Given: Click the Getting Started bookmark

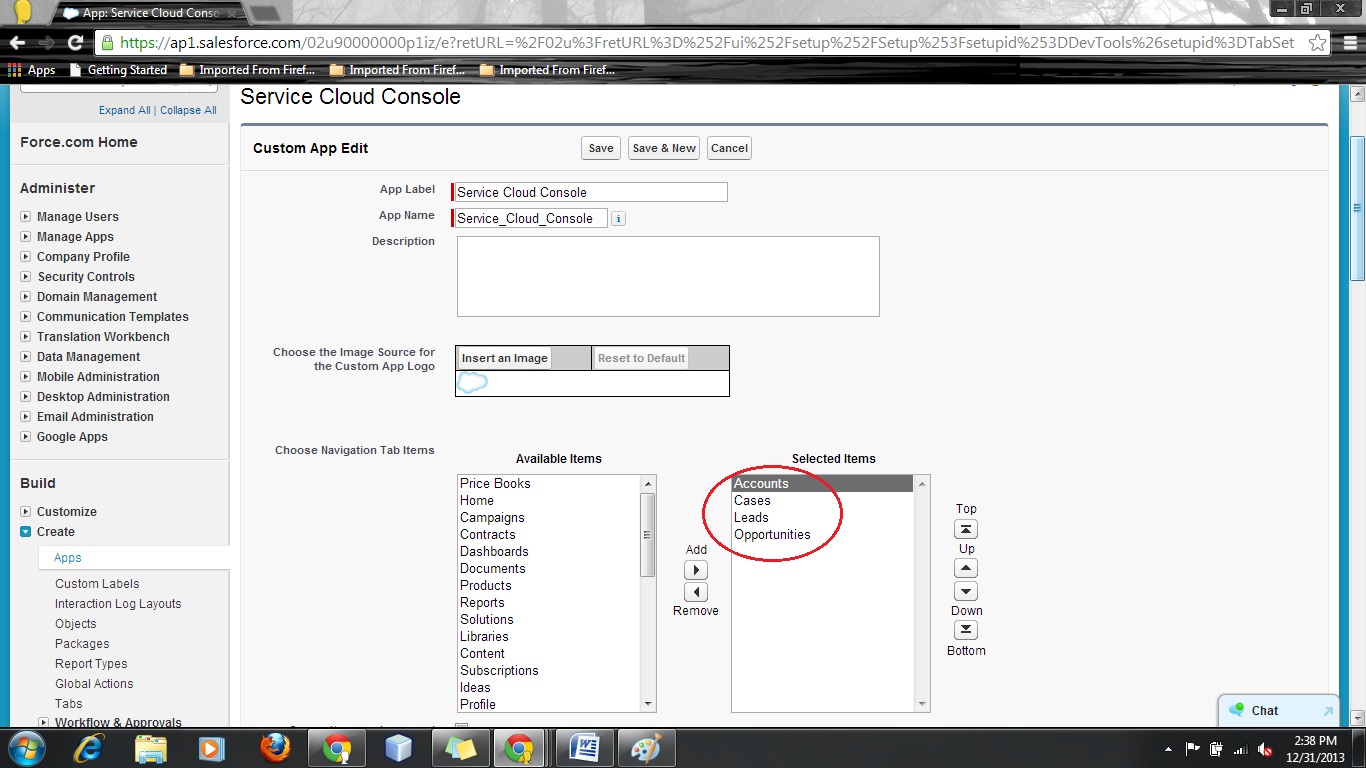Looking at the screenshot, I should point(118,70).
